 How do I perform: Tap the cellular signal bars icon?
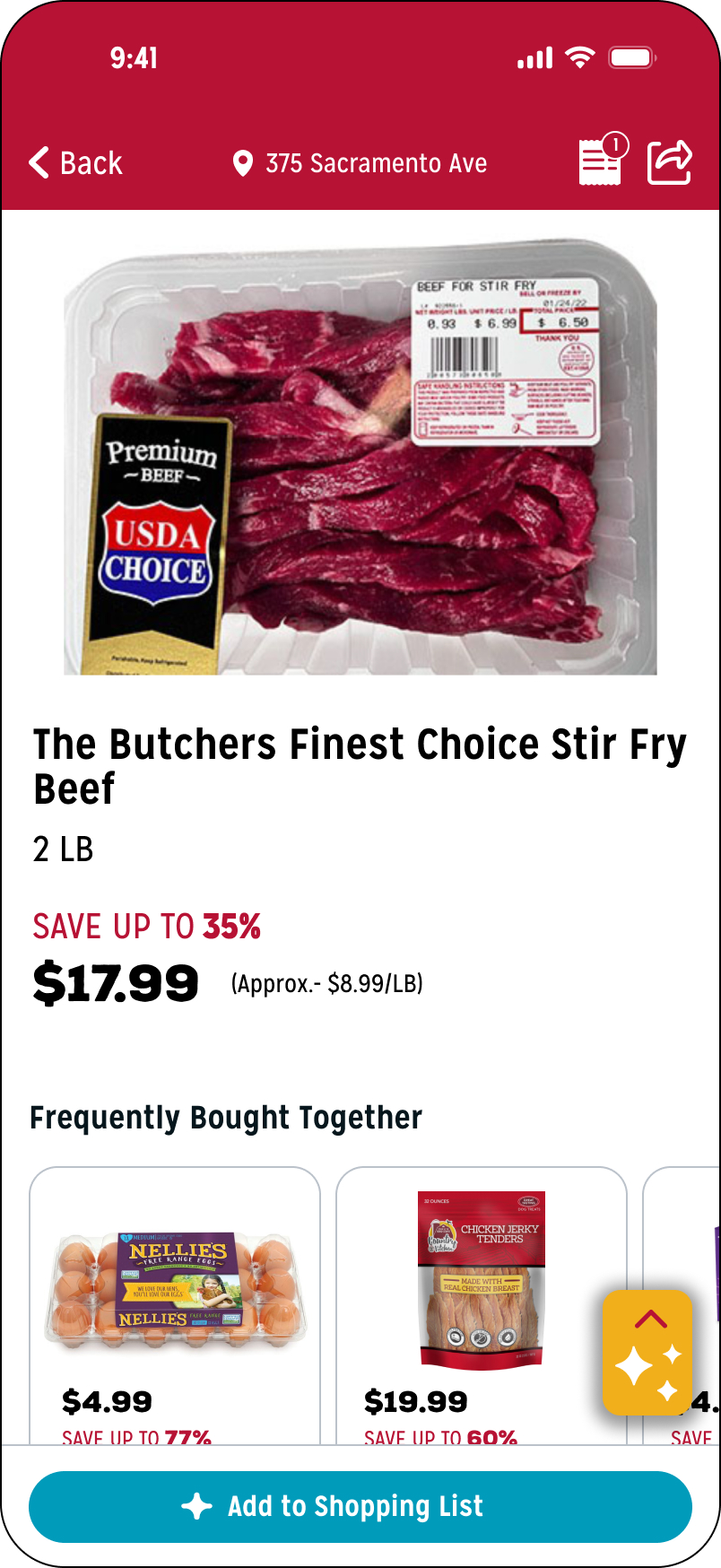(534, 59)
